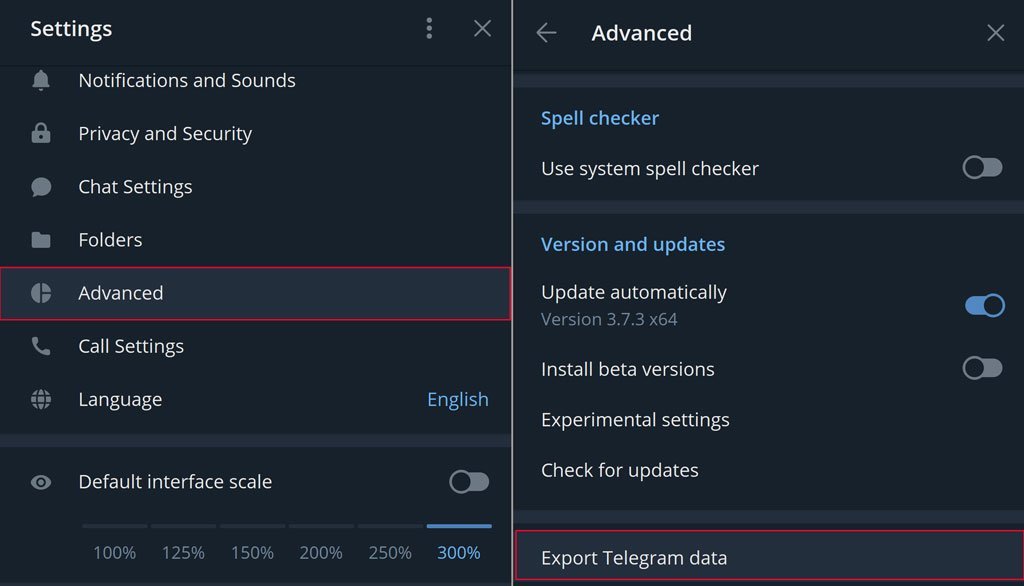The image size is (1024, 586).
Task: Click Export Telegram data
Action: pos(769,557)
